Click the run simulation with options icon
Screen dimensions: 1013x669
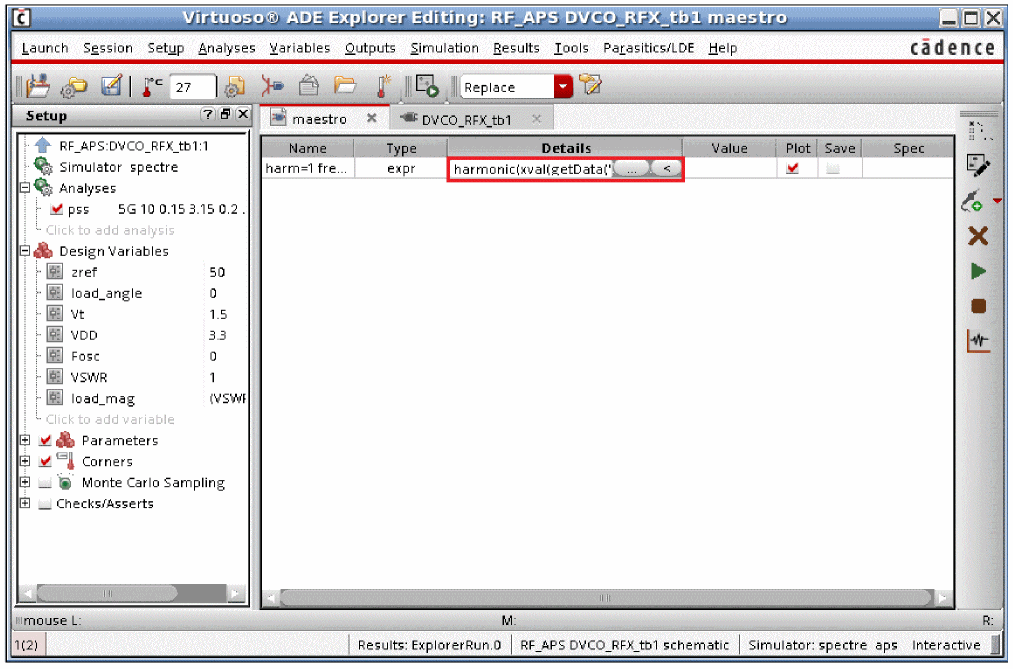click(x=427, y=86)
